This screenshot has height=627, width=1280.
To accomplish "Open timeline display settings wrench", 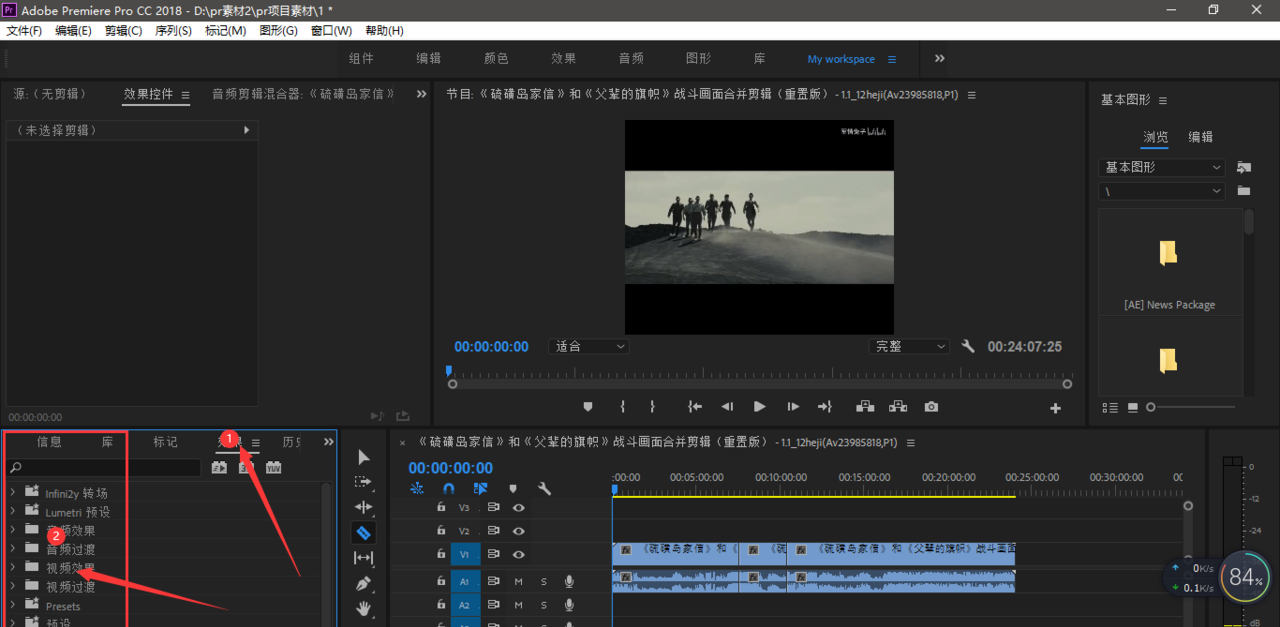I will click(544, 489).
